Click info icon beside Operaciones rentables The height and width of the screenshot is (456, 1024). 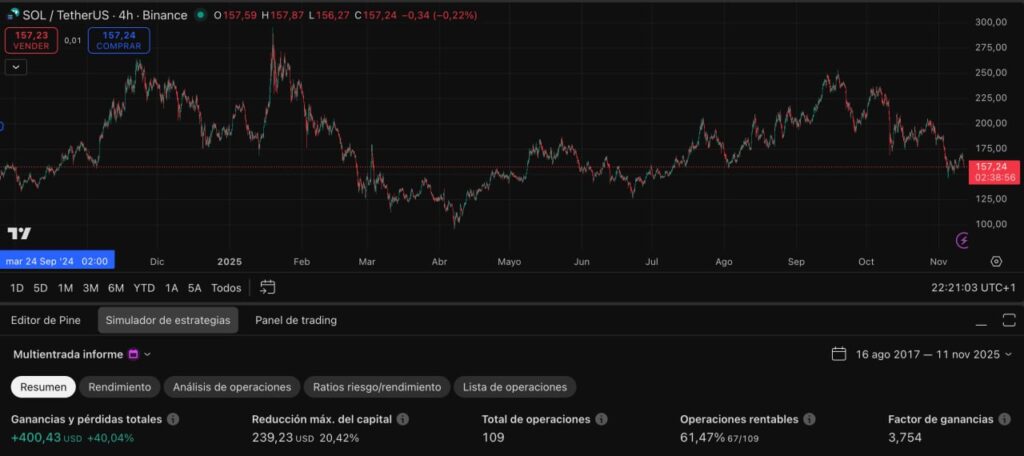point(809,420)
